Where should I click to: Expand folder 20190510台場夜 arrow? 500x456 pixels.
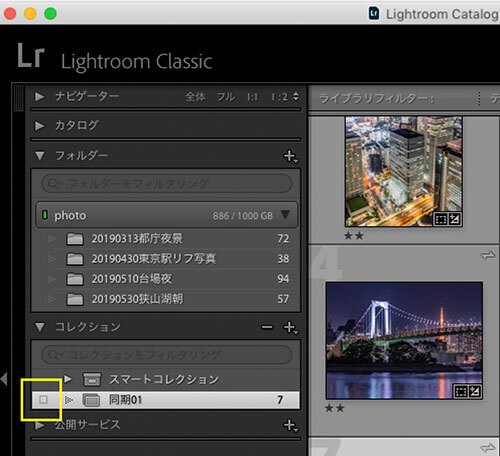[52, 279]
